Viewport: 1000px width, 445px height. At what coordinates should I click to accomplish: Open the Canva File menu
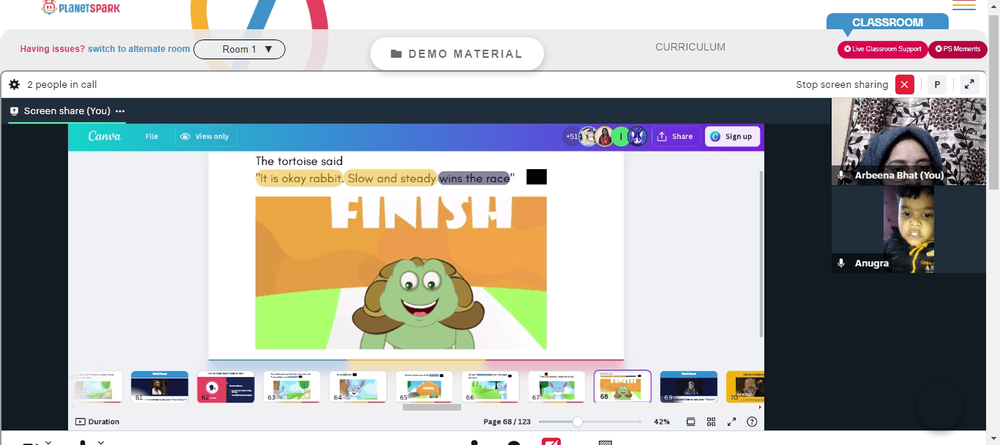point(151,136)
